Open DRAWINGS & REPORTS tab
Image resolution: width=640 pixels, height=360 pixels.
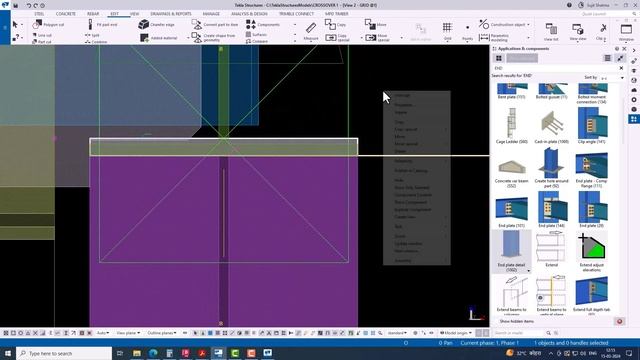coord(171,14)
